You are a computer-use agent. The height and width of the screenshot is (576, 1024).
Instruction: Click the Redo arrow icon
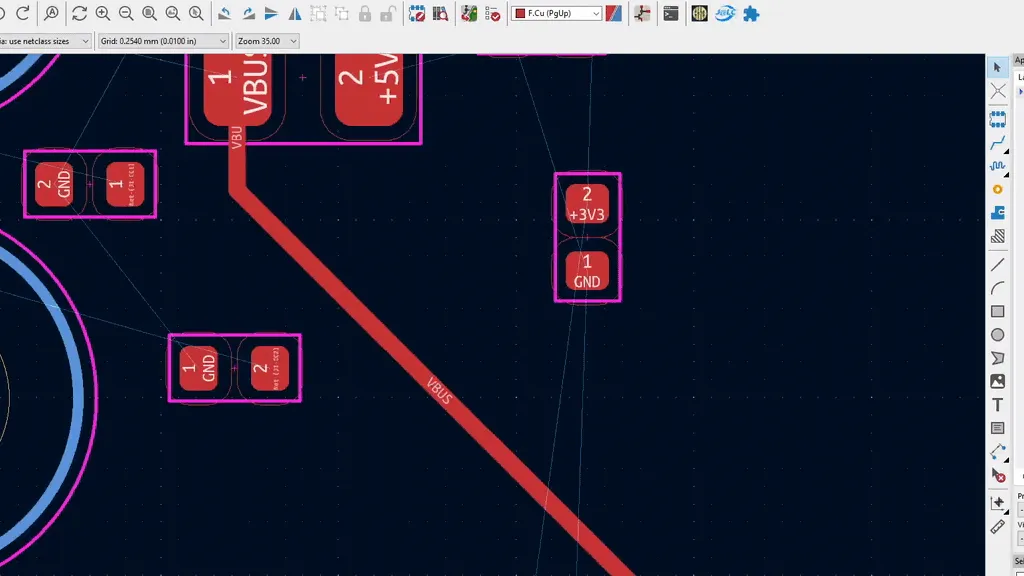coord(23,13)
